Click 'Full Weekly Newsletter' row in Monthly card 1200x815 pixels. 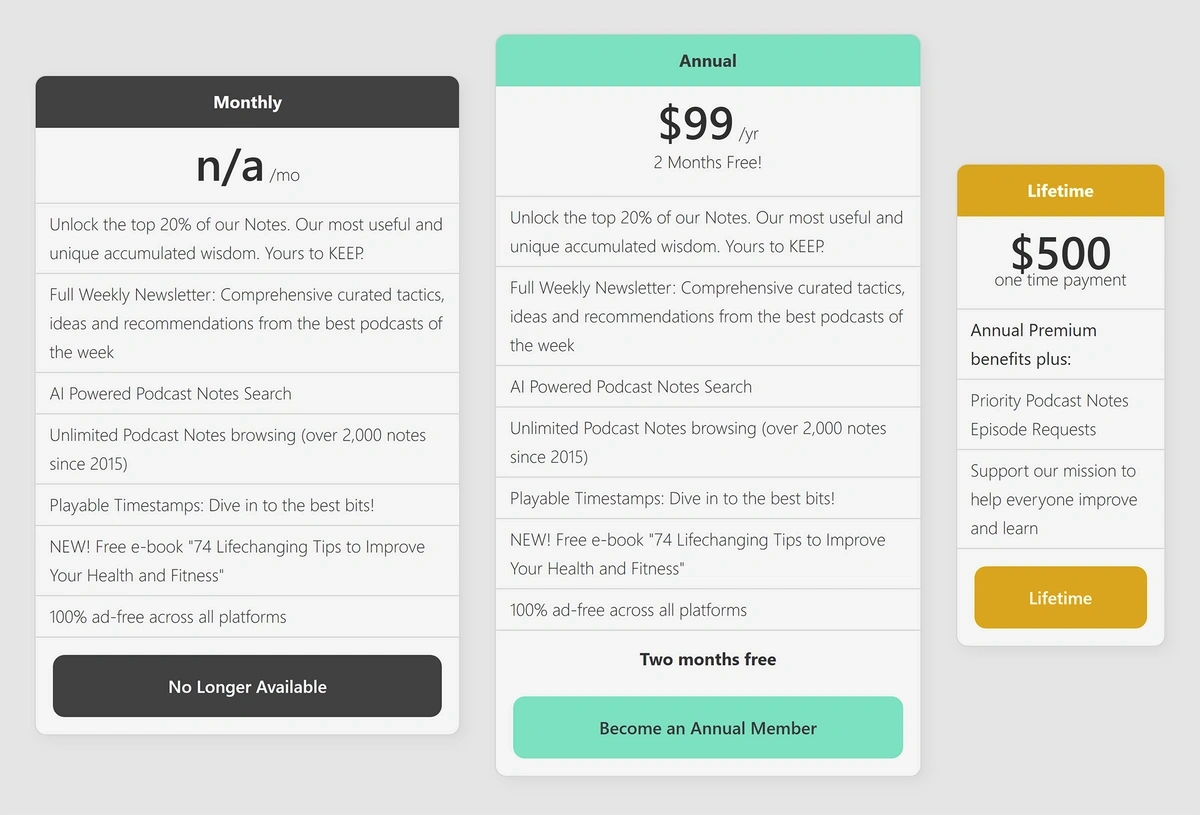coord(247,323)
